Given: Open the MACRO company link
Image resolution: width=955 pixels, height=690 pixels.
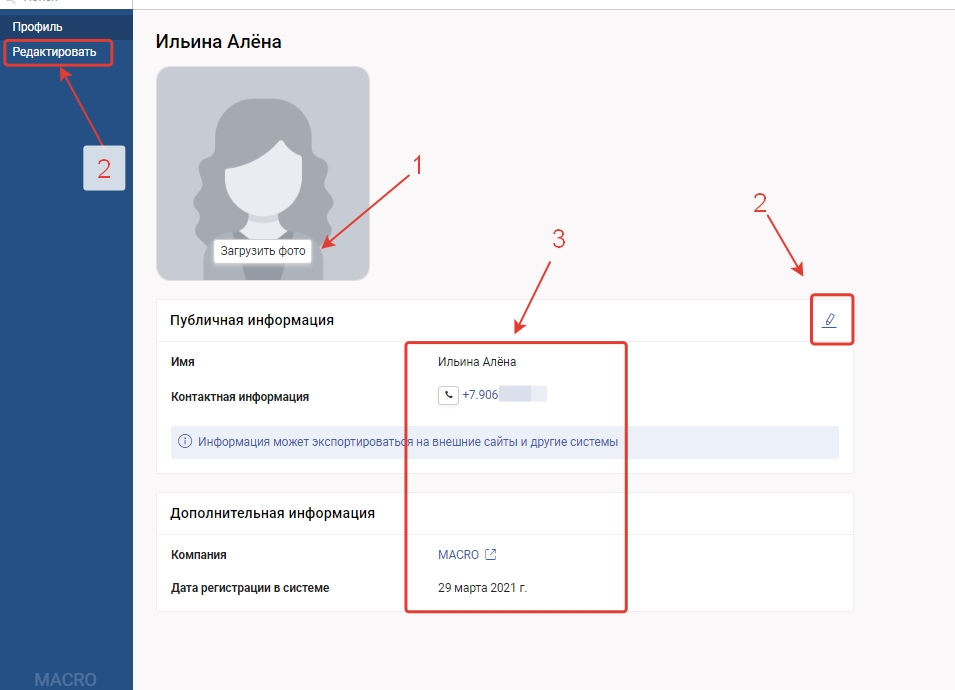Looking at the screenshot, I should (x=458, y=555).
